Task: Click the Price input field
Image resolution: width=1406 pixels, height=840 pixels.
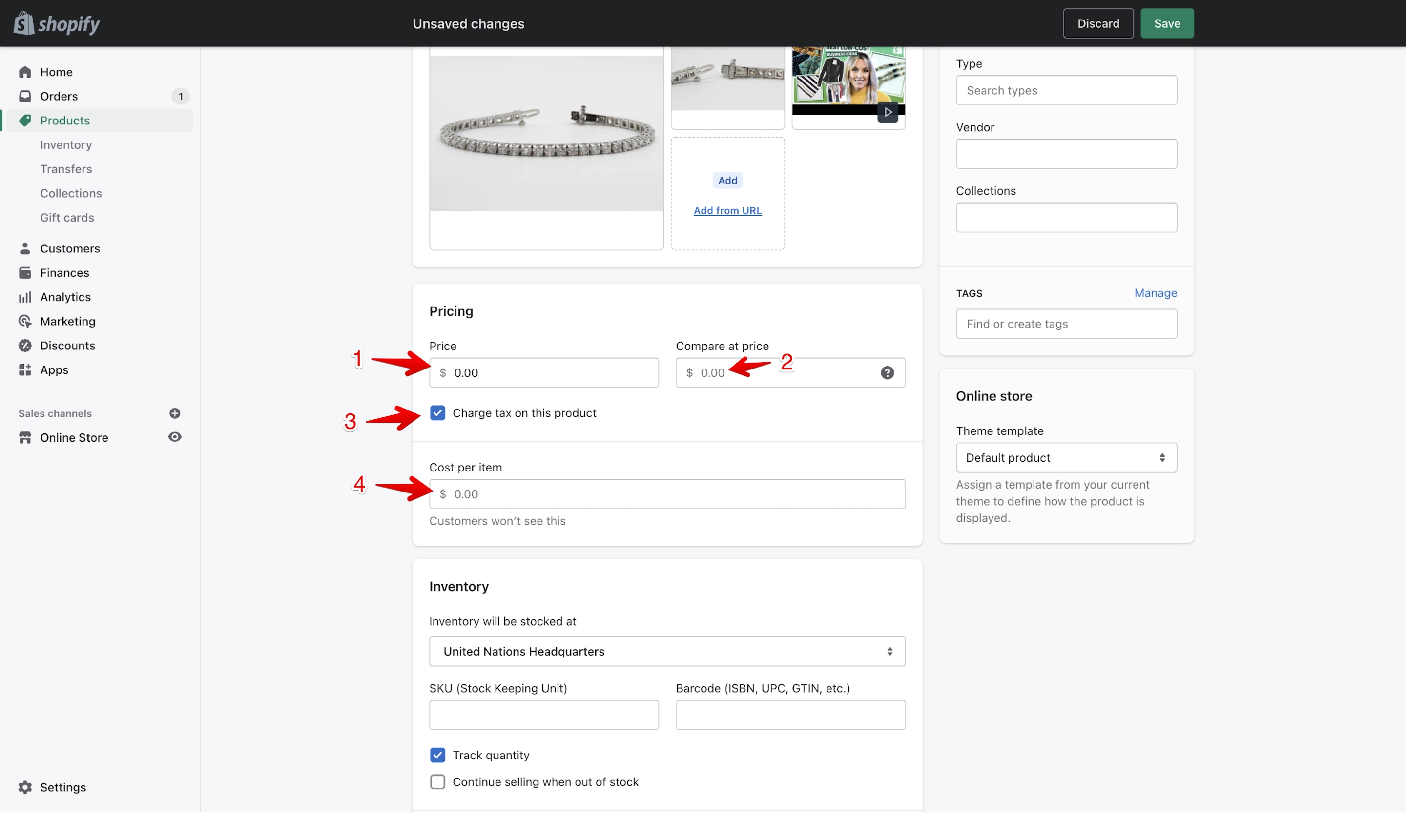Action: [543, 373]
